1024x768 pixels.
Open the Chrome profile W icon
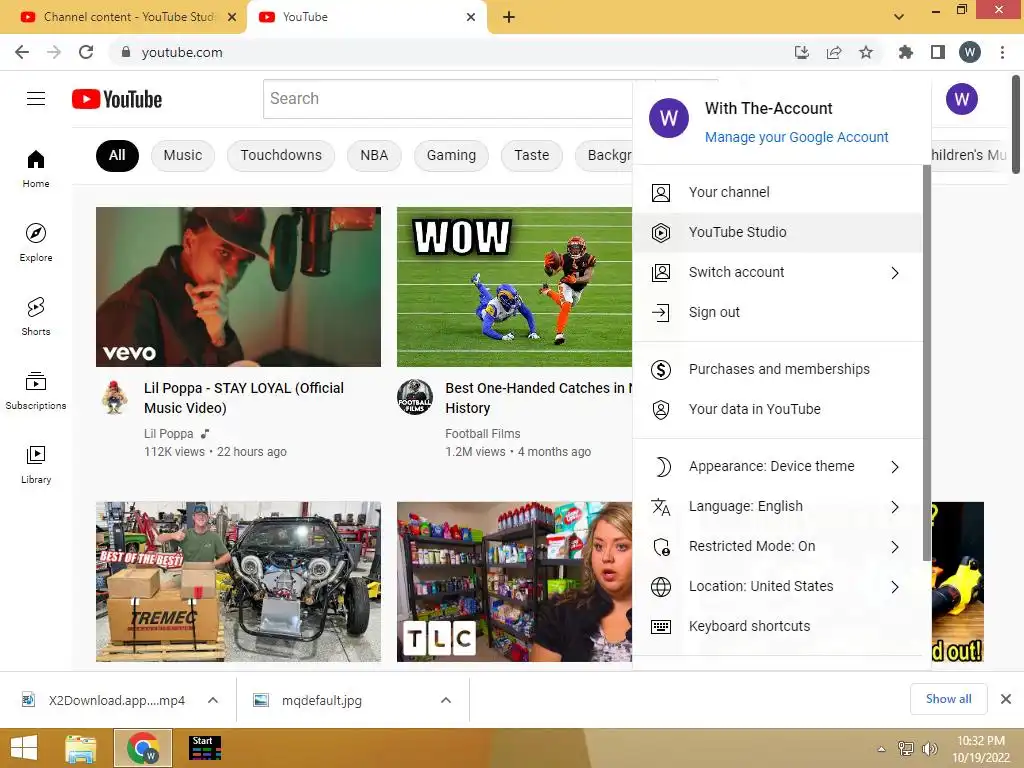coord(970,52)
